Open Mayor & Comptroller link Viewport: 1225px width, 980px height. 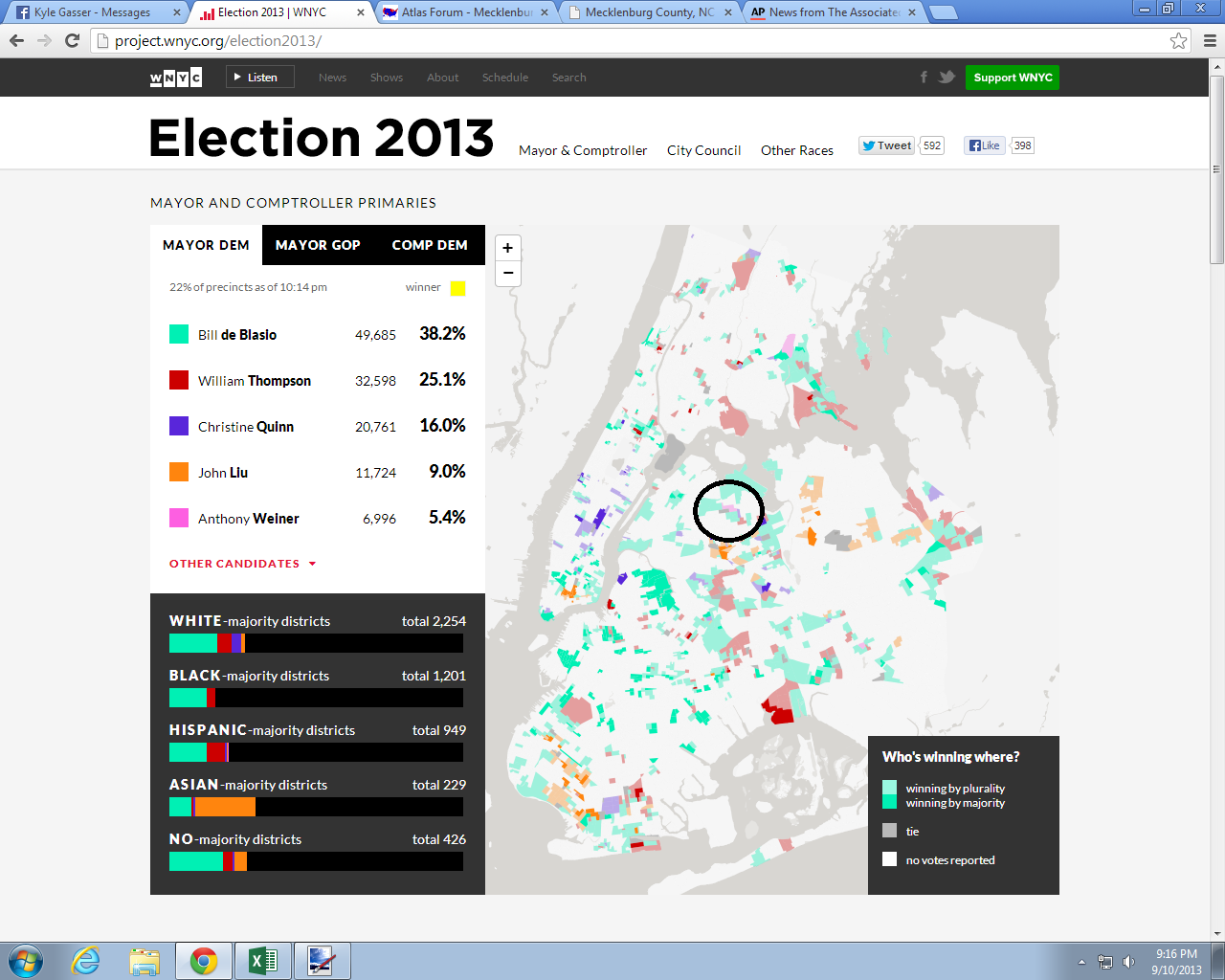583,150
